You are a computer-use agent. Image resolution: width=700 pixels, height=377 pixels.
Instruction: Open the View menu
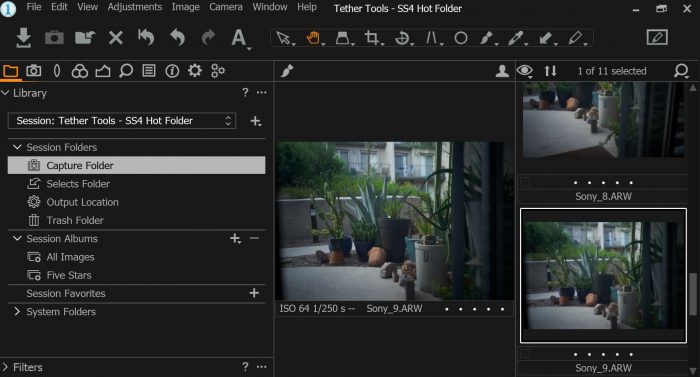(88, 7)
